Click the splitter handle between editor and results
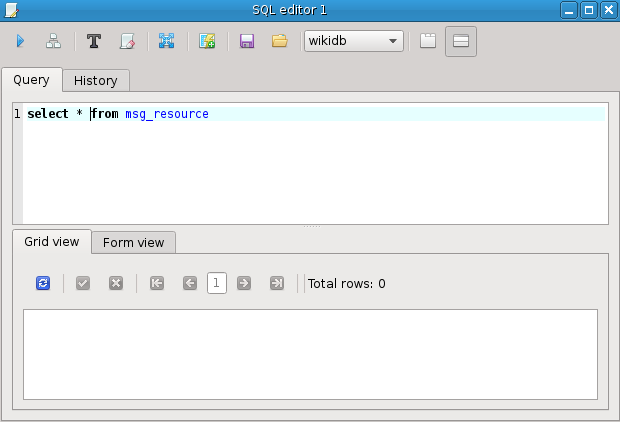This screenshot has height=422, width=620. (312, 227)
